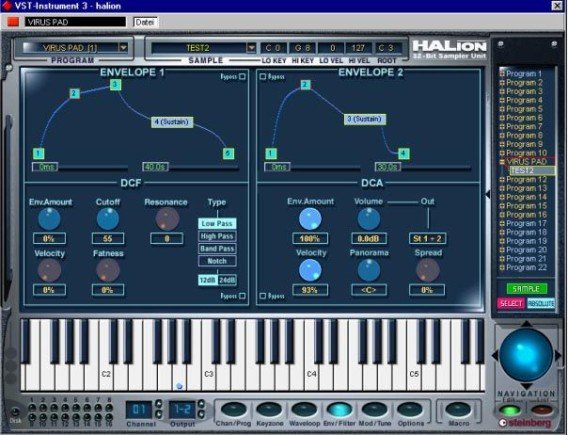Click Envelope 2 zoom slider at 30.0s
This screenshot has height=435, width=568.
tap(387, 167)
